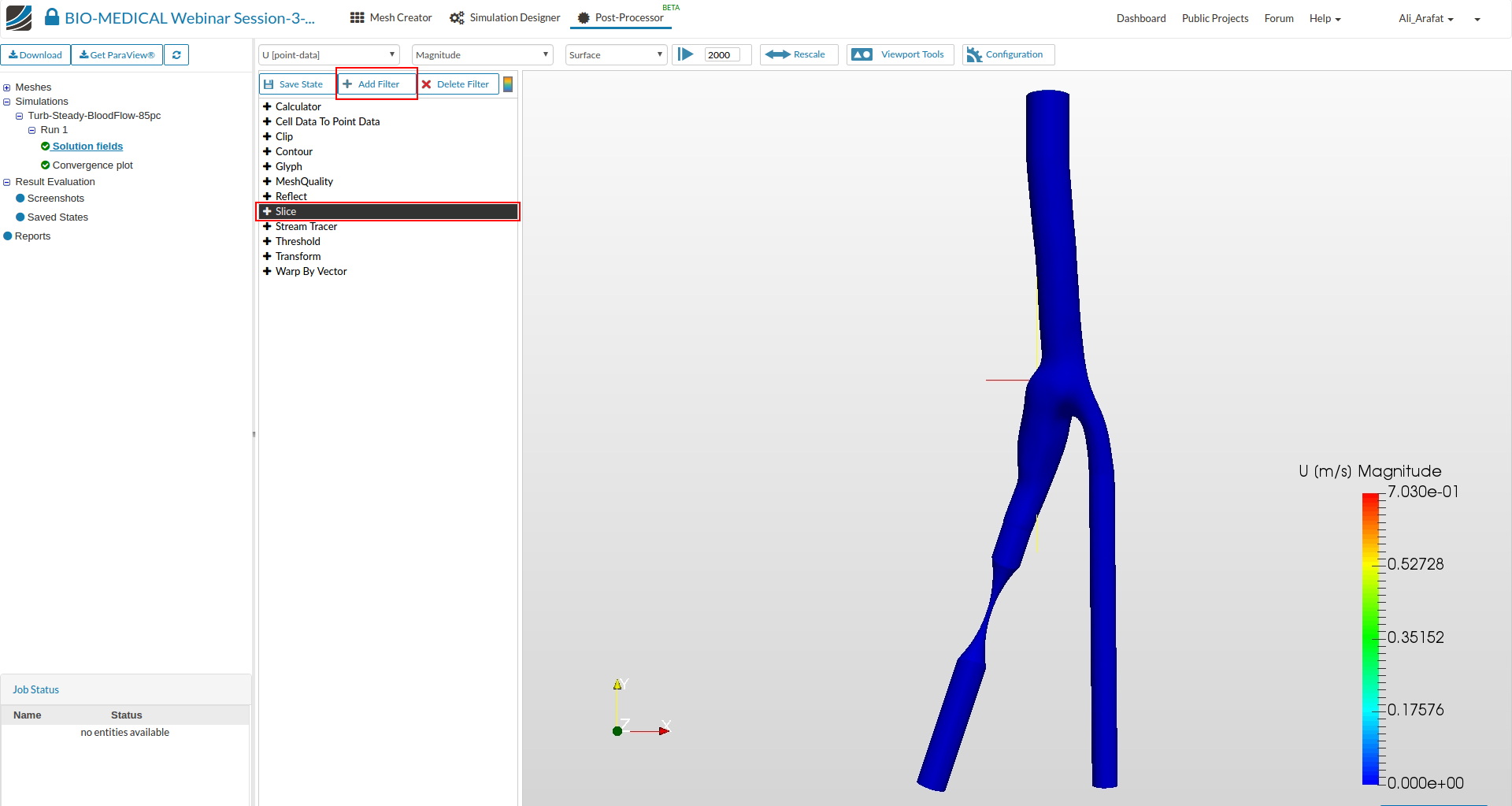
Task: Click the Rescale button
Action: [798, 54]
